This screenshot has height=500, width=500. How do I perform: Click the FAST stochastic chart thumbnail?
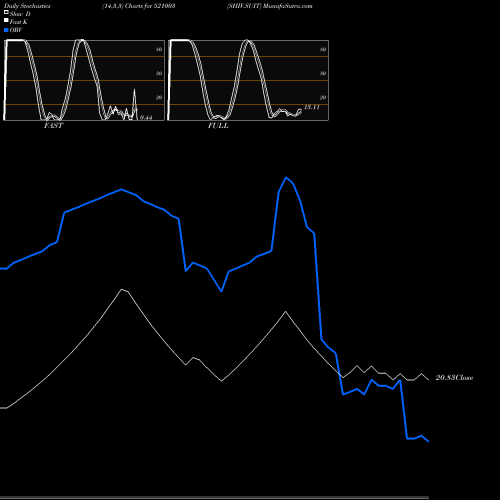(x=84, y=80)
